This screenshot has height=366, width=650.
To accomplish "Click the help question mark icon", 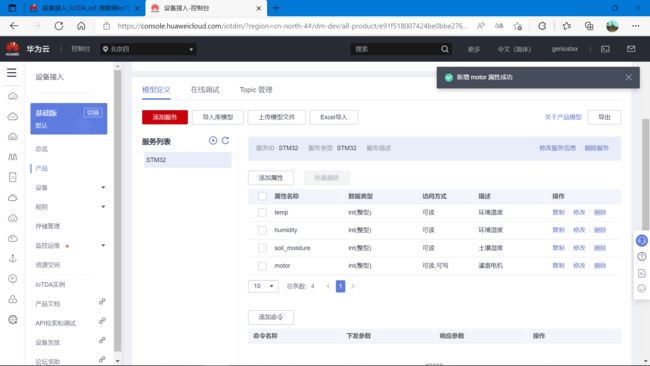I will (x=642, y=257).
